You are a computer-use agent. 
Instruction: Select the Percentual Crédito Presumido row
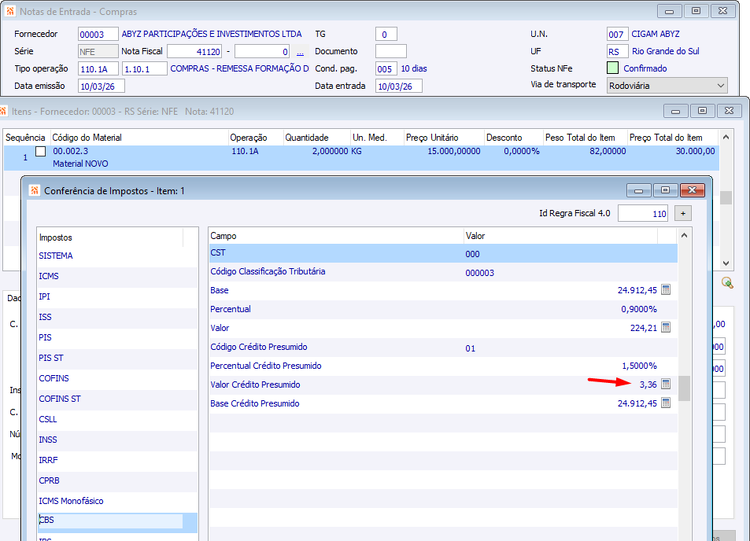tap(443, 365)
